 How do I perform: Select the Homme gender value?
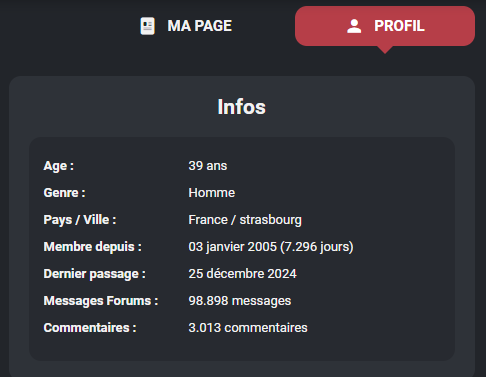212,193
